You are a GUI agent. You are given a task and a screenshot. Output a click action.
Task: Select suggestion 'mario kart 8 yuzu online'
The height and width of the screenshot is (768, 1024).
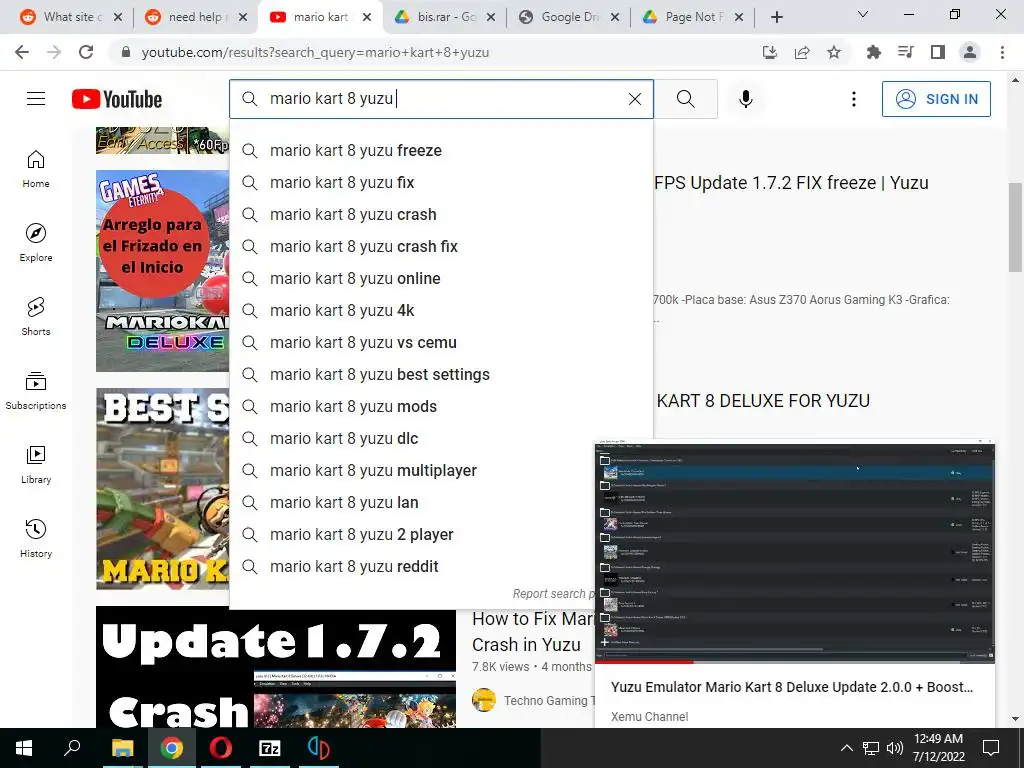click(x=441, y=278)
